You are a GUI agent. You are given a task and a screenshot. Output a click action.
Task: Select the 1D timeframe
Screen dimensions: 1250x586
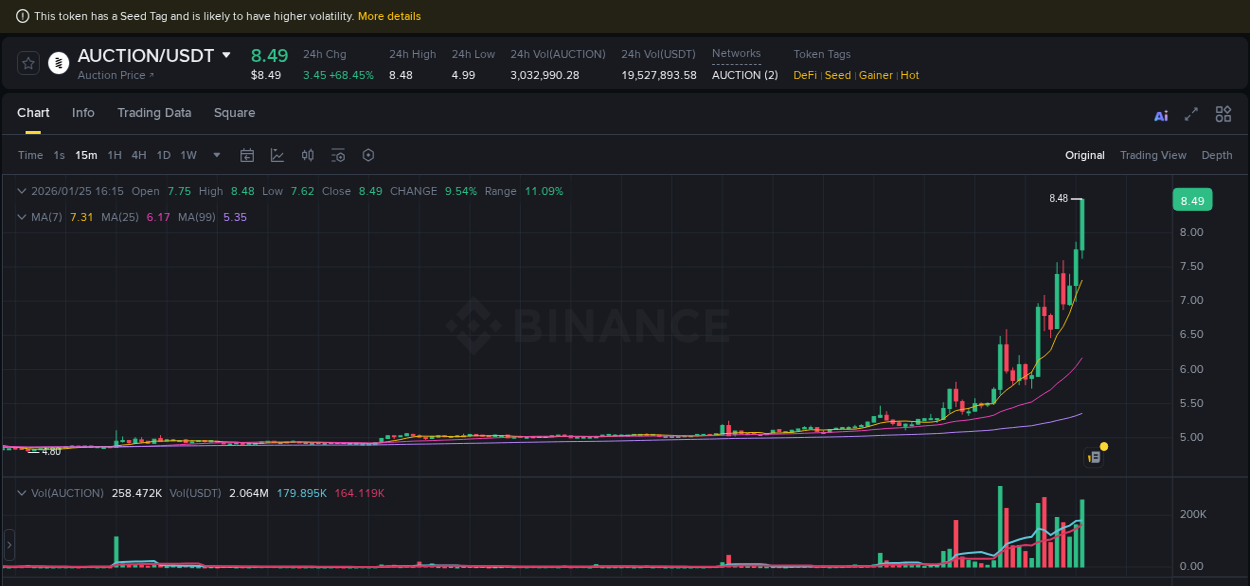point(163,155)
